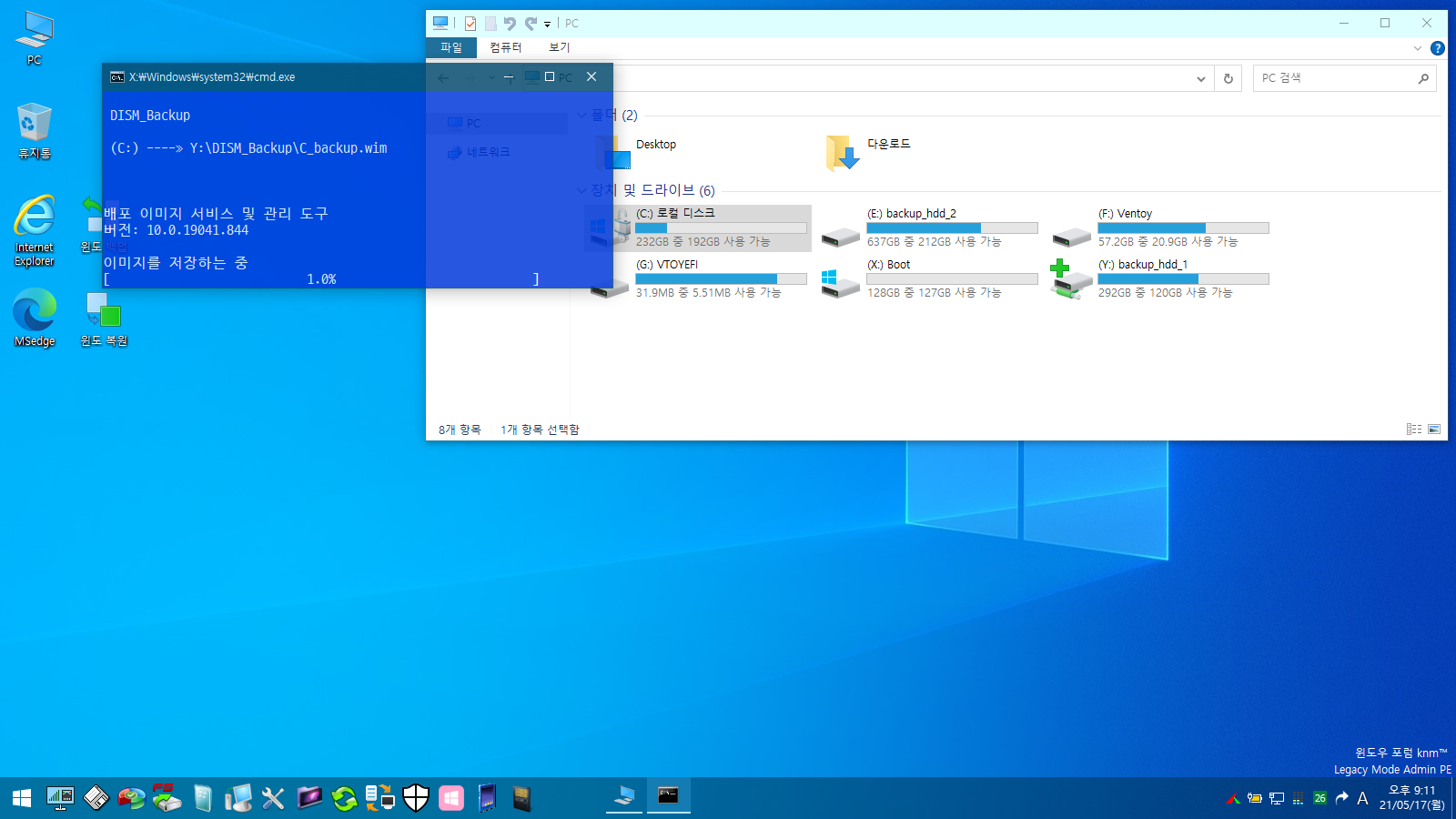Open the black and white shield icon
This screenshot has height=819, width=1456.
(x=416, y=798)
